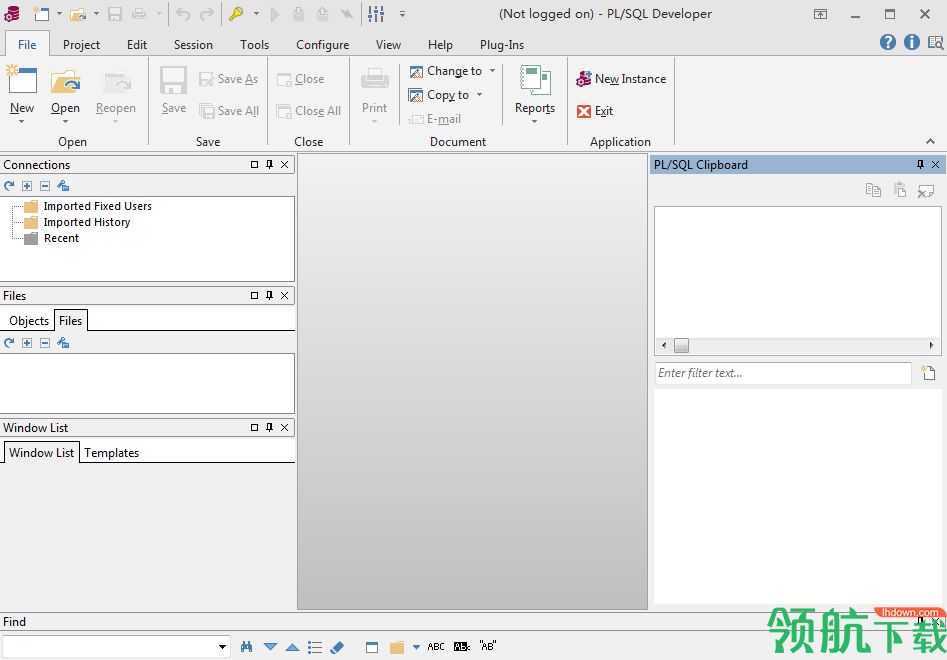This screenshot has width=947, height=660.
Task: Select the Imported Fixed Users folder
Action: tap(88, 206)
